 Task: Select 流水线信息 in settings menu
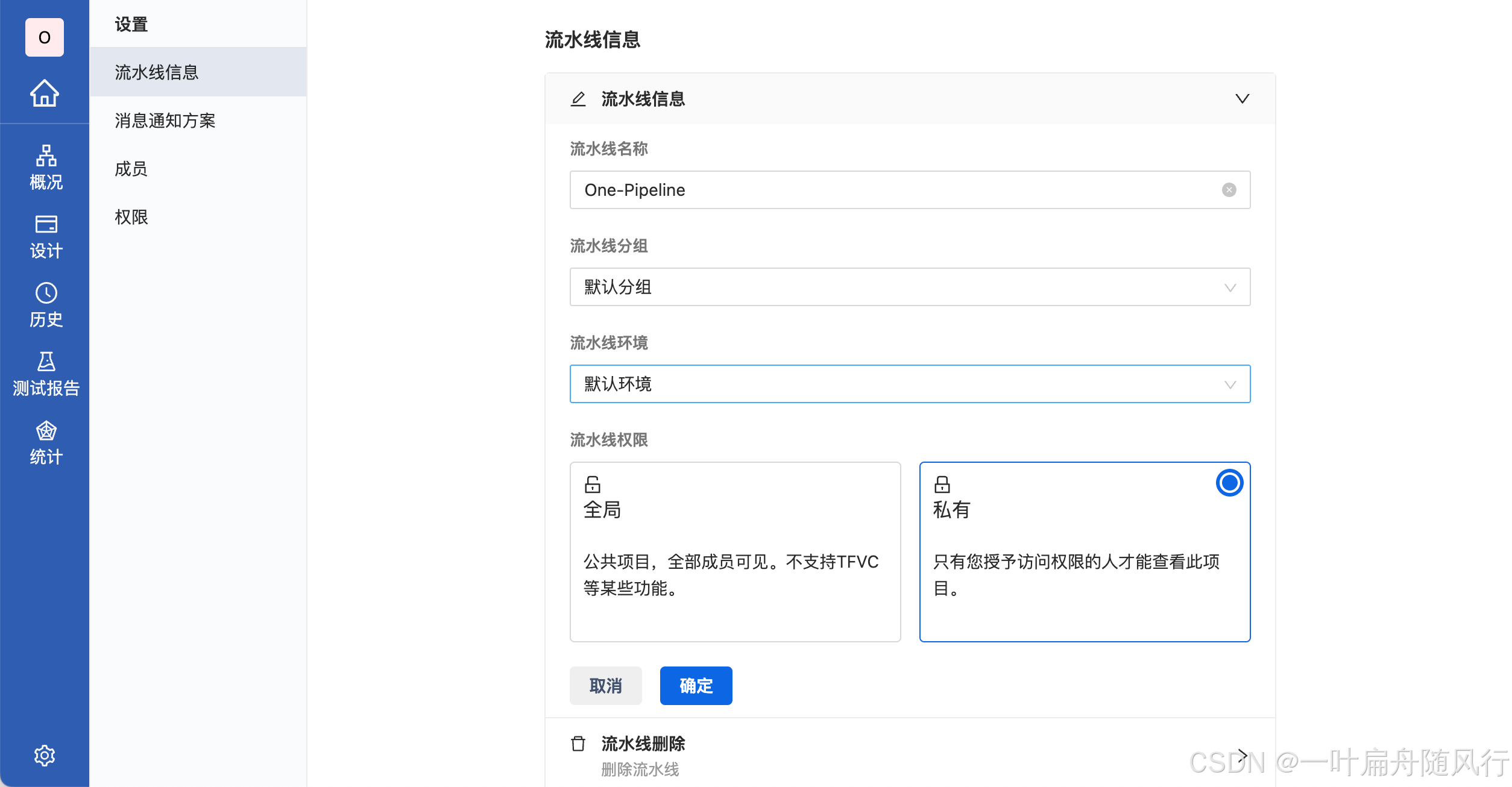click(x=198, y=72)
